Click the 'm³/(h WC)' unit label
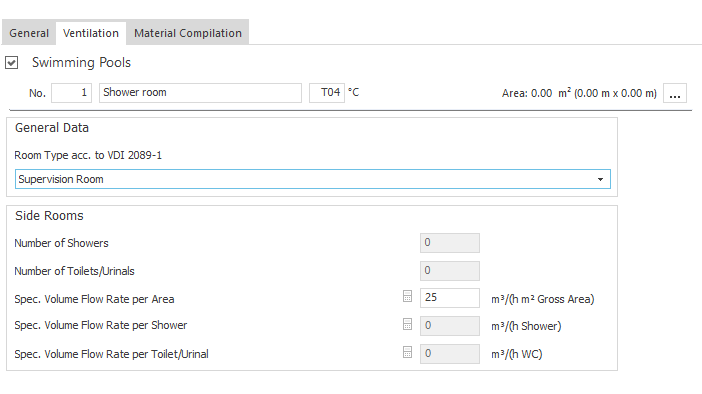The width and height of the screenshot is (702, 394). [x=517, y=354]
